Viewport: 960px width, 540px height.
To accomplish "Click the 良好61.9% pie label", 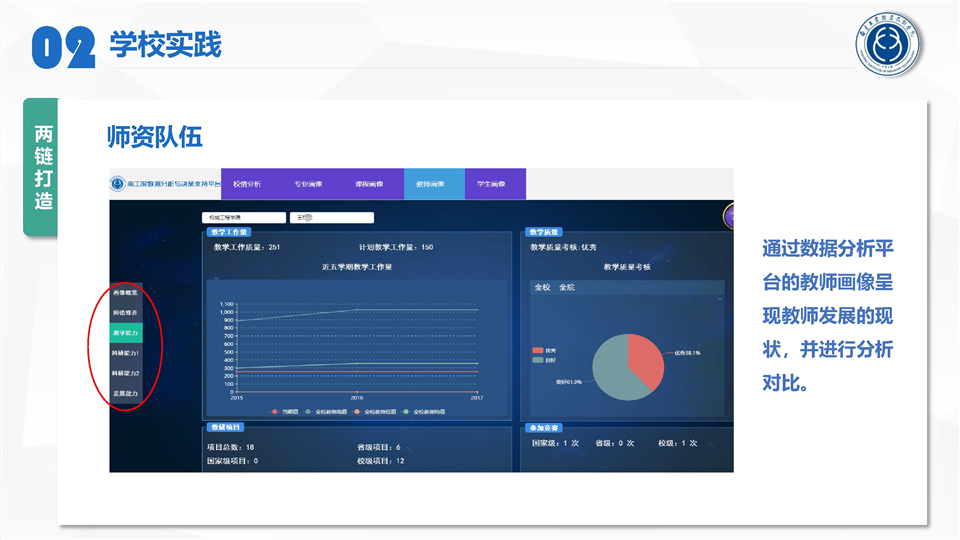I will (x=569, y=382).
